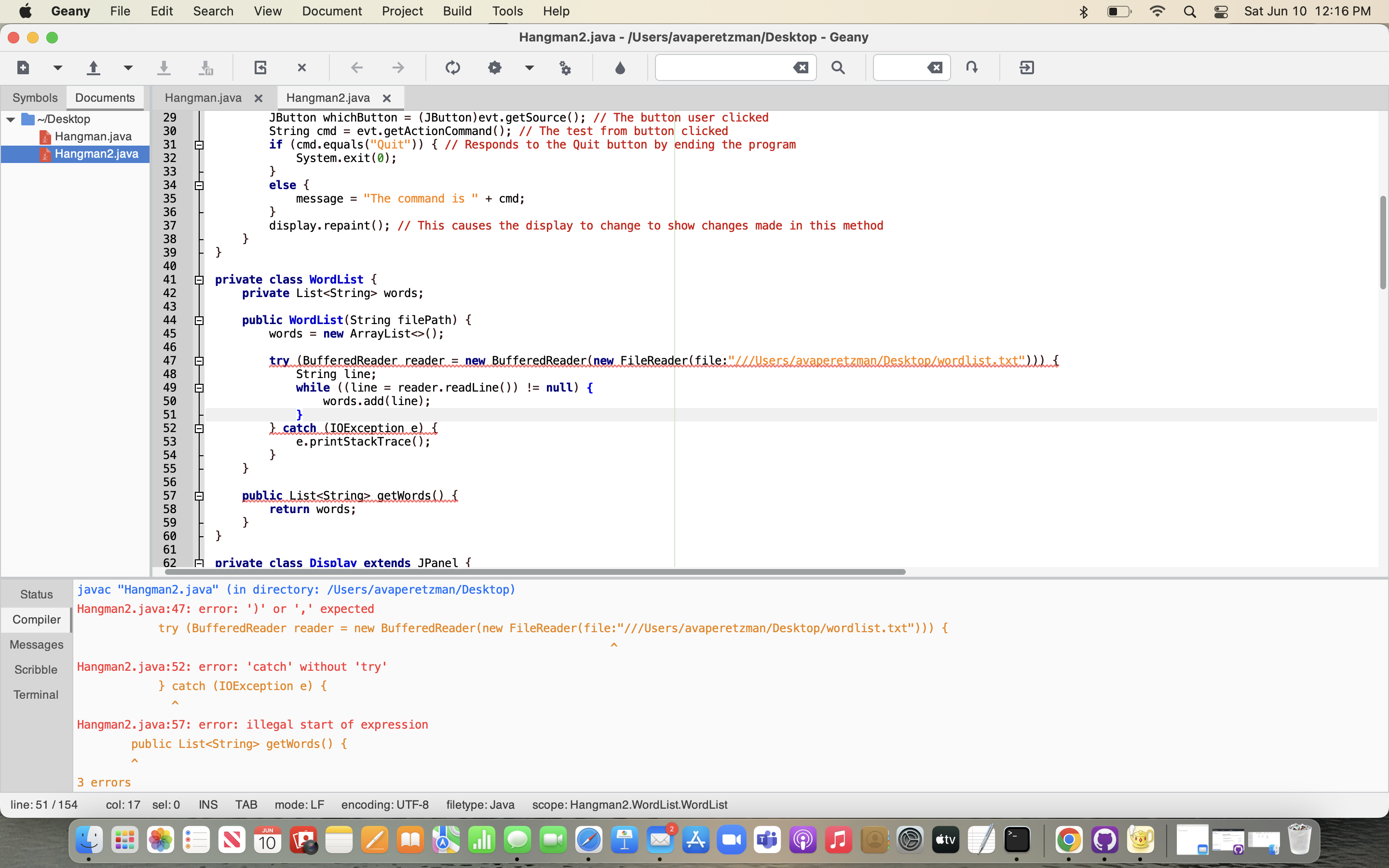The width and height of the screenshot is (1389, 868).
Task: Save the current file
Action: pyautogui.click(x=164, y=67)
